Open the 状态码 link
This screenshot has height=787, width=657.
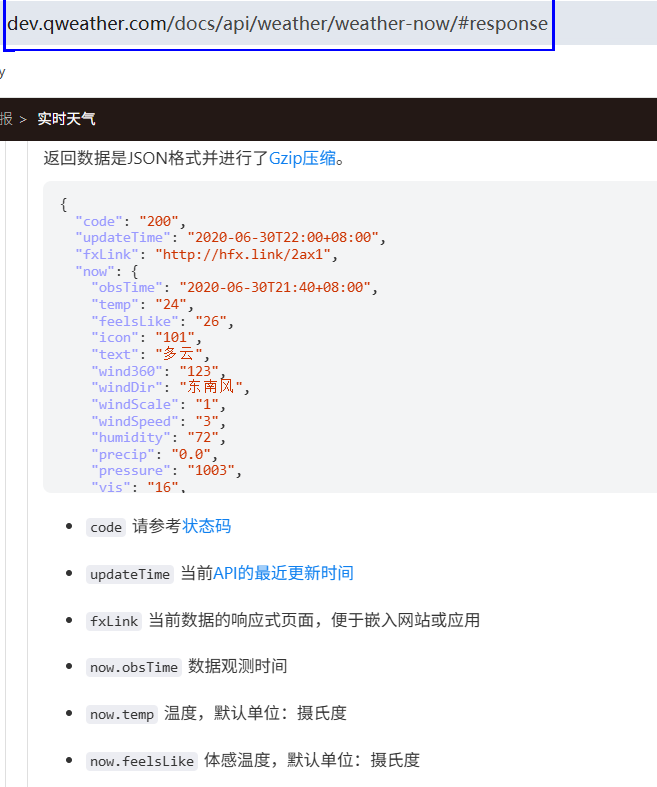point(206,526)
